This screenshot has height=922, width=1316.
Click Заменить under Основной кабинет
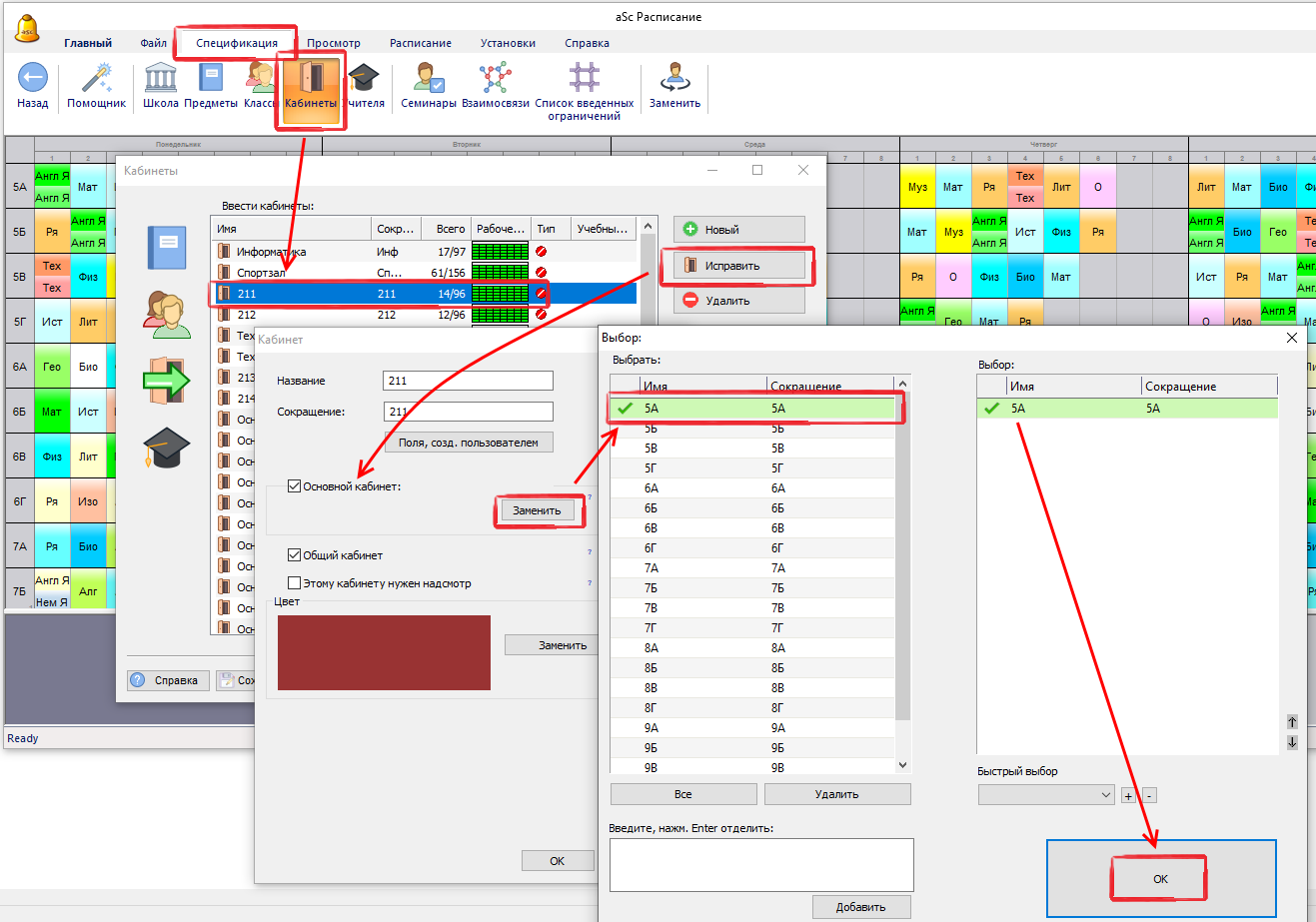coord(538,510)
